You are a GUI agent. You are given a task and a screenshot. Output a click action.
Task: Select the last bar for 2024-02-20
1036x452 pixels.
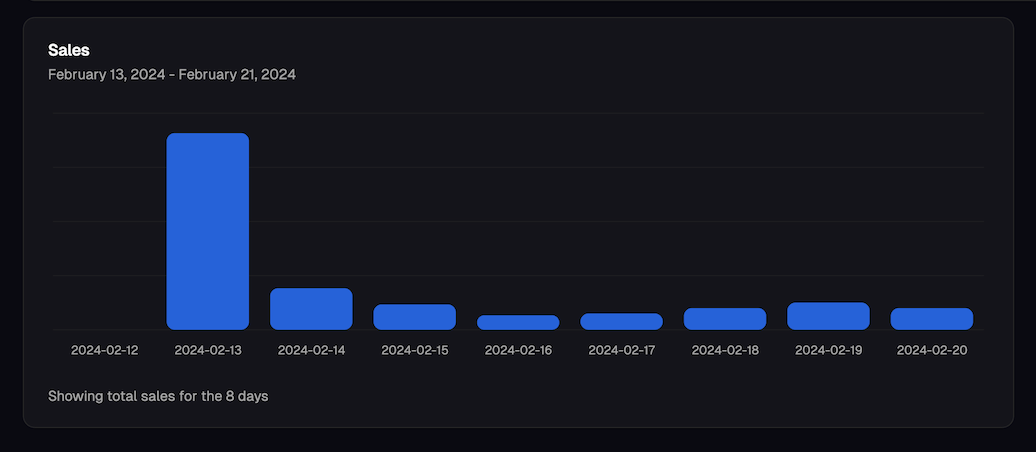932,319
